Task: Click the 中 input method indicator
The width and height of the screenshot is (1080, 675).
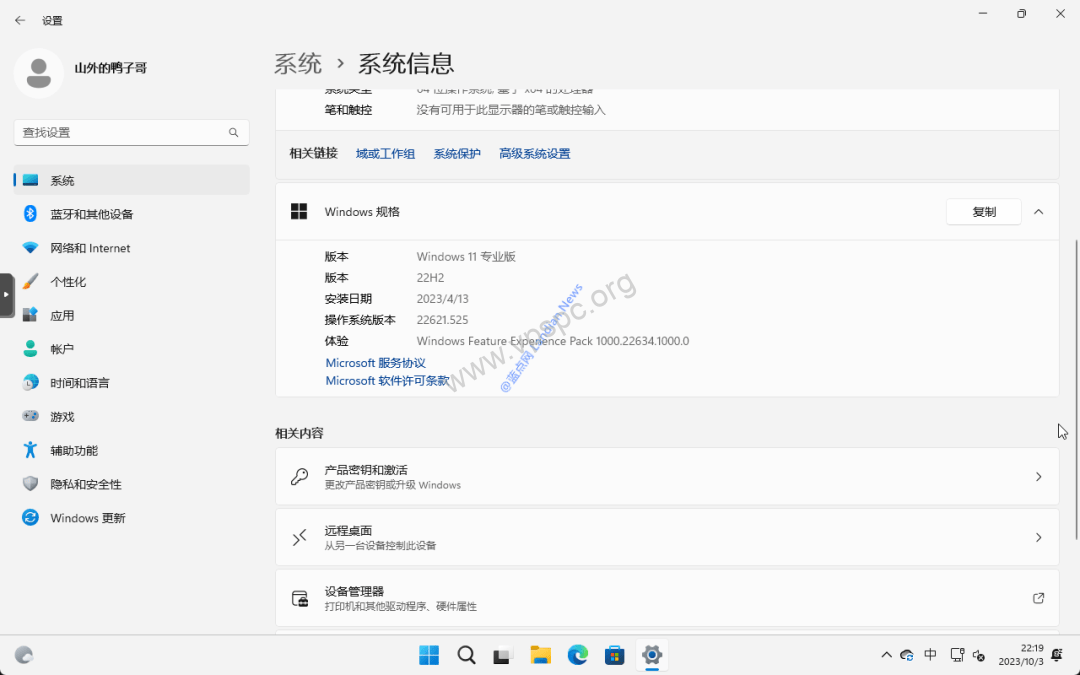Action: tap(931, 655)
